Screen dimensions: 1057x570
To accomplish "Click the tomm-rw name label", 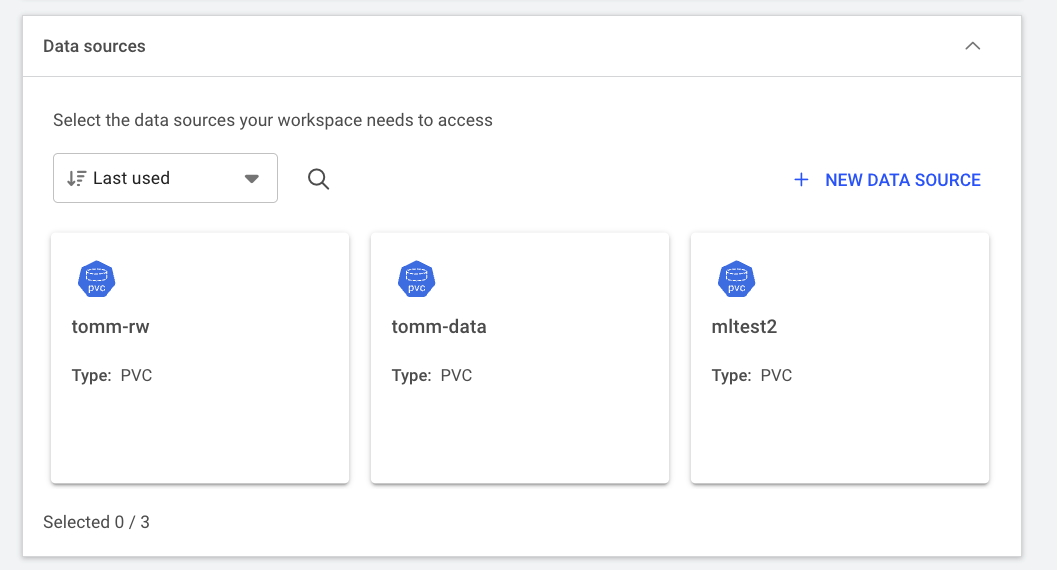I will pyautogui.click(x=110, y=327).
